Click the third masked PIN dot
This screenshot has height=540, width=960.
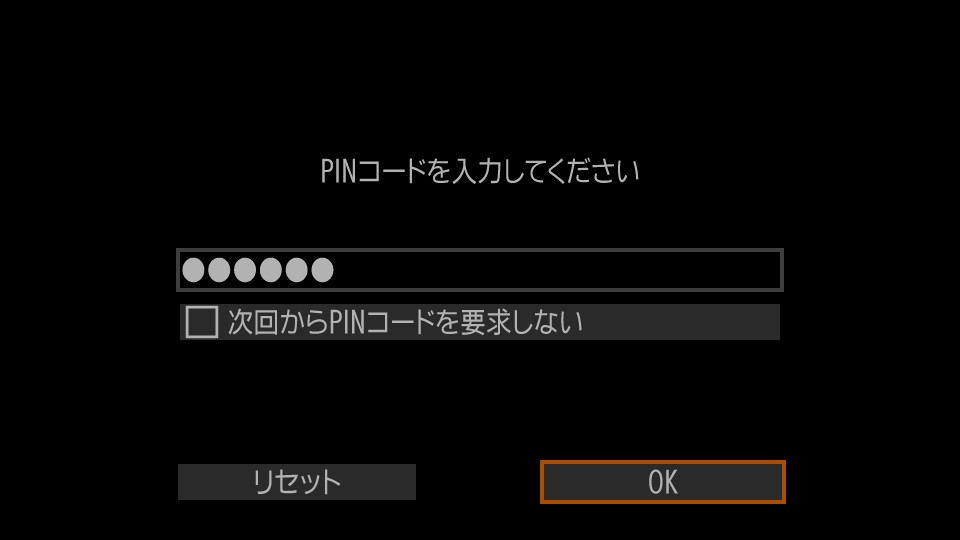245,270
